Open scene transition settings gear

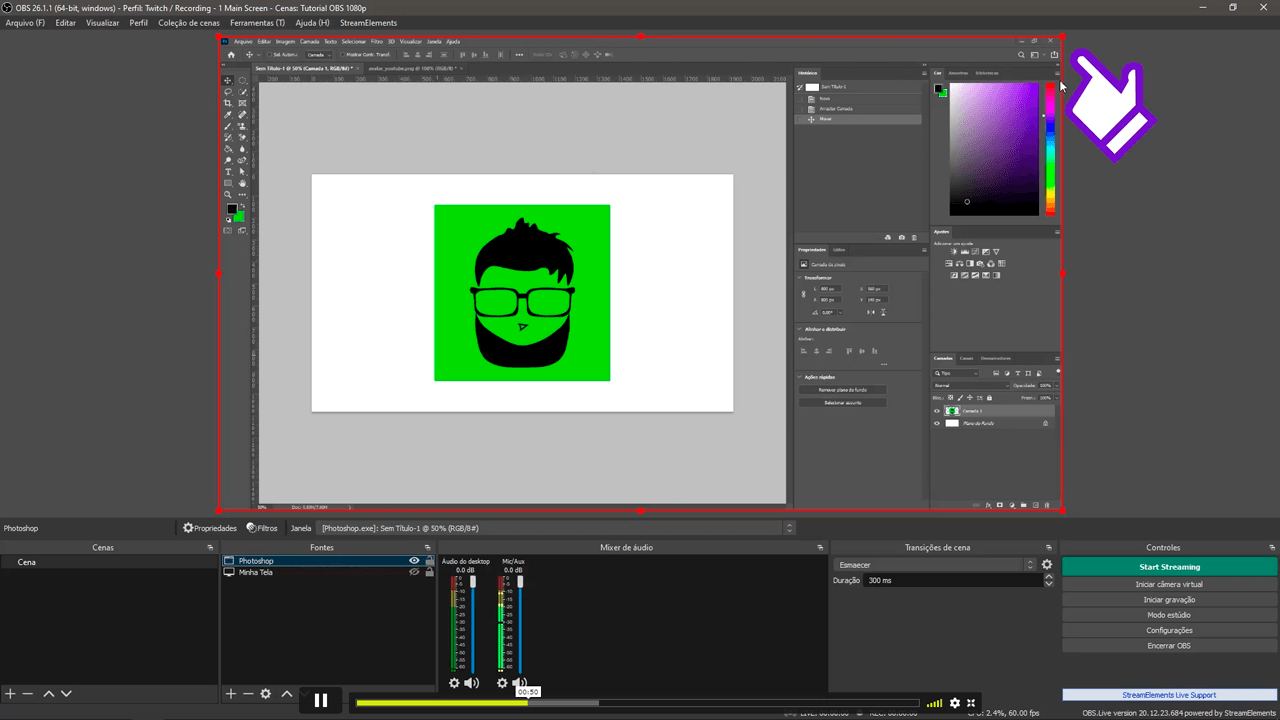[x=1047, y=565]
